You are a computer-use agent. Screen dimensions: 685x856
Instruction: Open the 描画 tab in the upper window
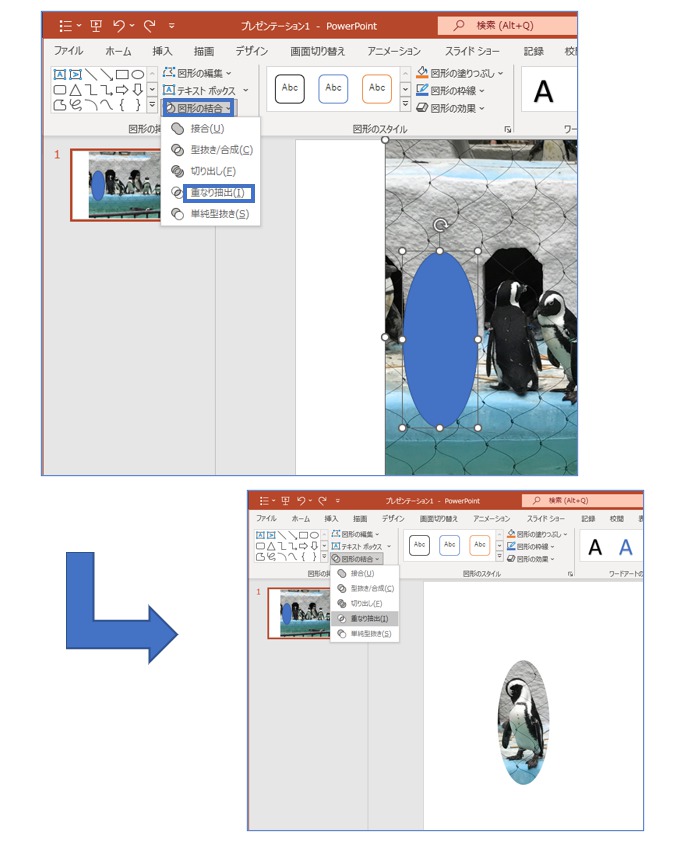point(204,51)
